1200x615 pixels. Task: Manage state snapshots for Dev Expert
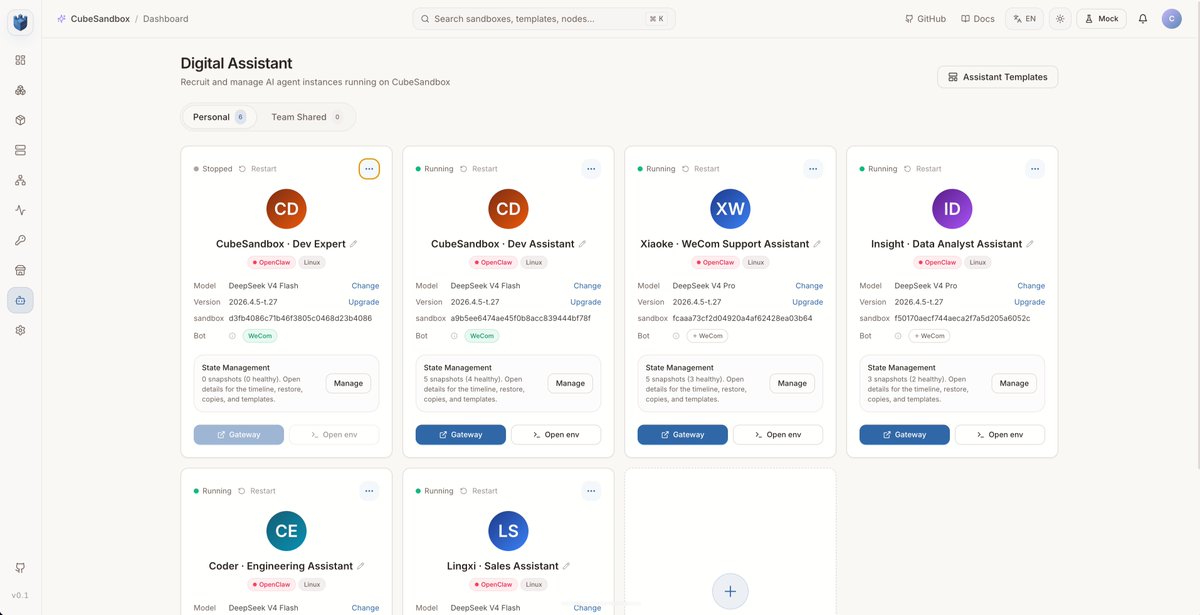coord(348,383)
